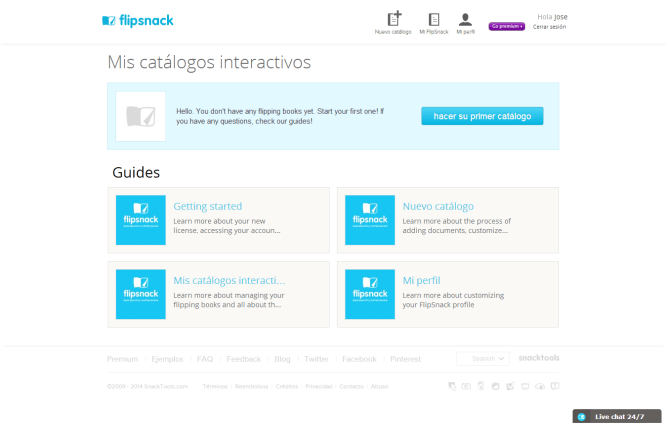666x423 pixels.
Task: Click the Getting started guide thumbnail icon
Action: click(140, 220)
